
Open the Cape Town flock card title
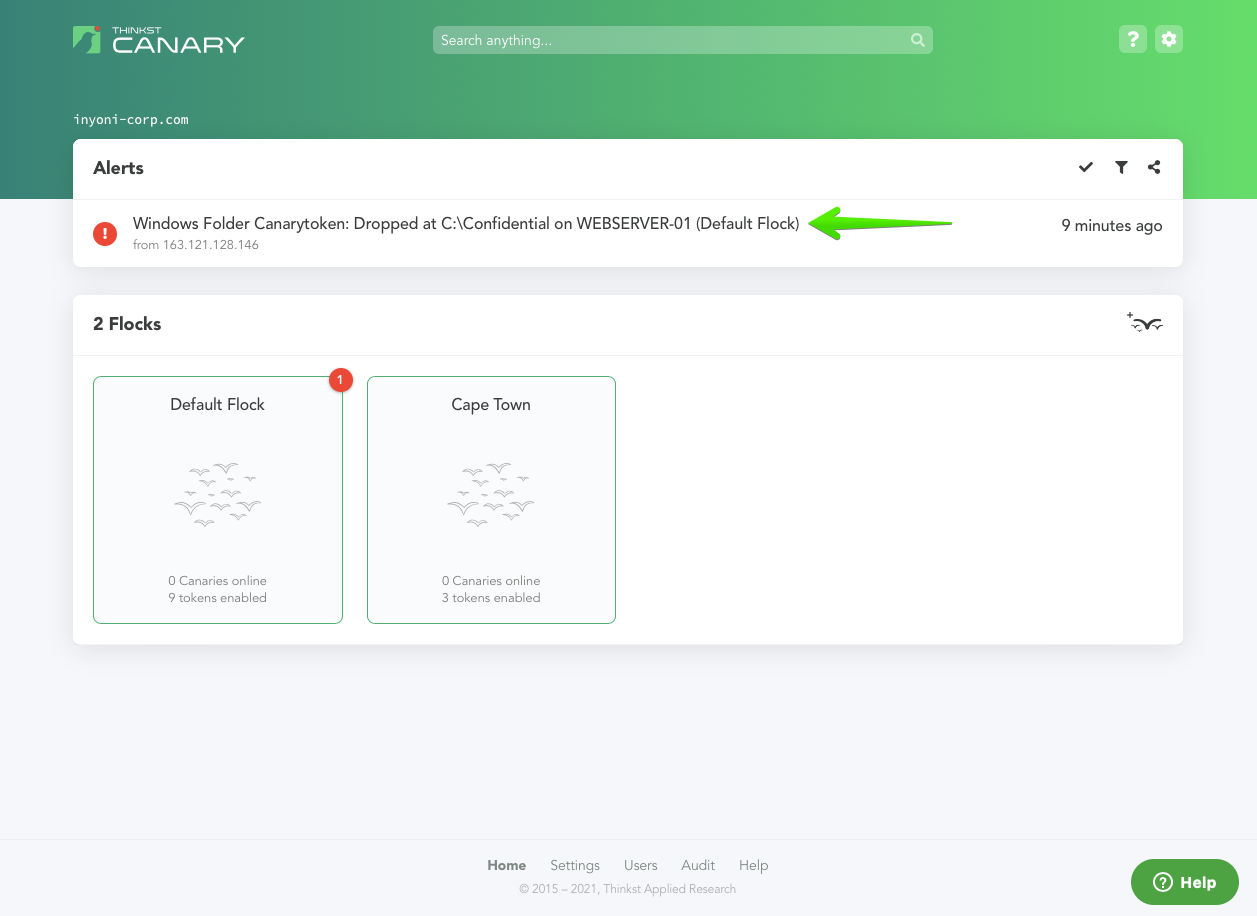click(491, 404)
